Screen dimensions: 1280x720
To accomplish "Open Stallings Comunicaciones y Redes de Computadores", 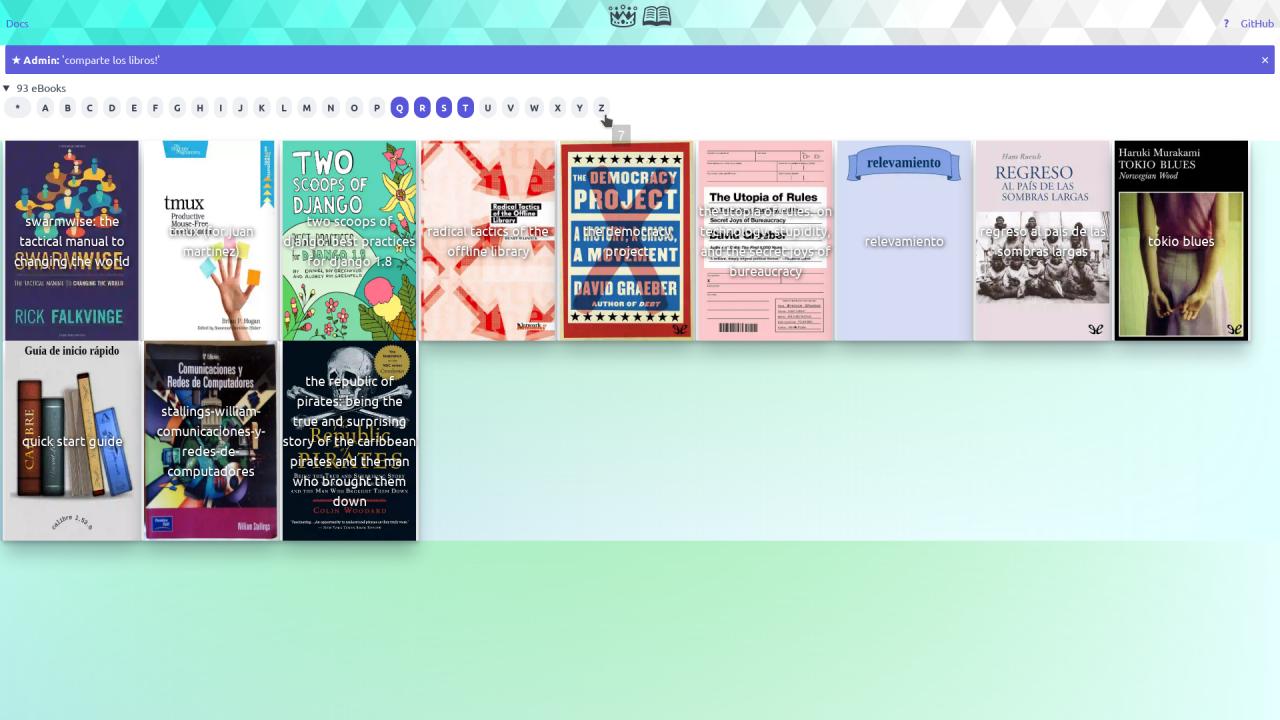I will [211, 441].
